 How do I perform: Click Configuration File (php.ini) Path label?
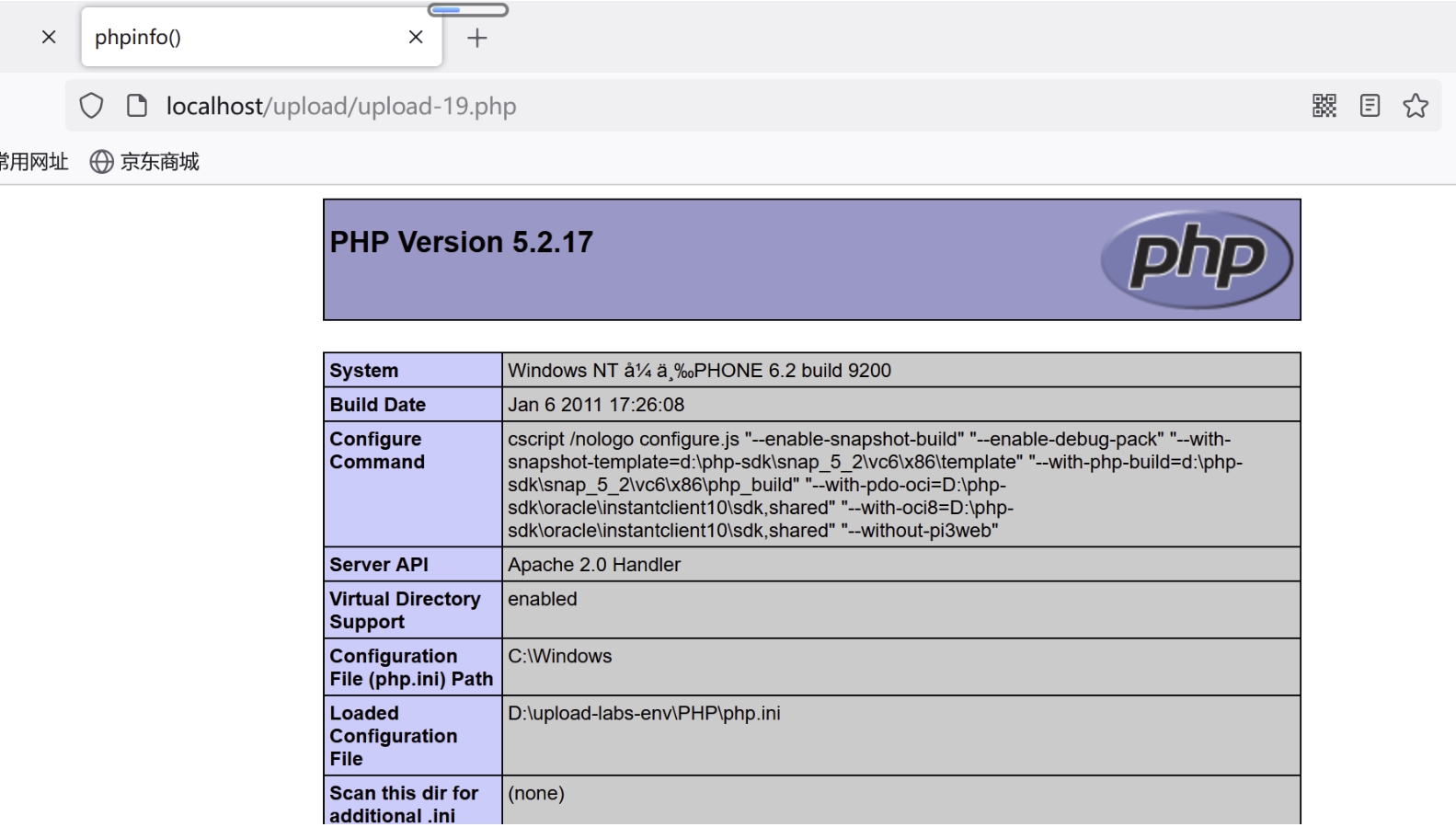tap(411, 667)
